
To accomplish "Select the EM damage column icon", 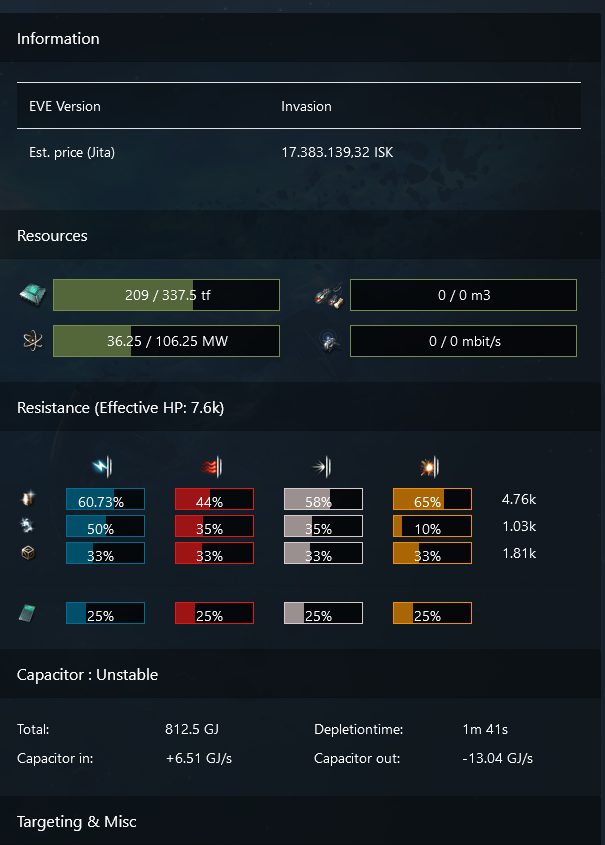I will [x=103, y=466].
